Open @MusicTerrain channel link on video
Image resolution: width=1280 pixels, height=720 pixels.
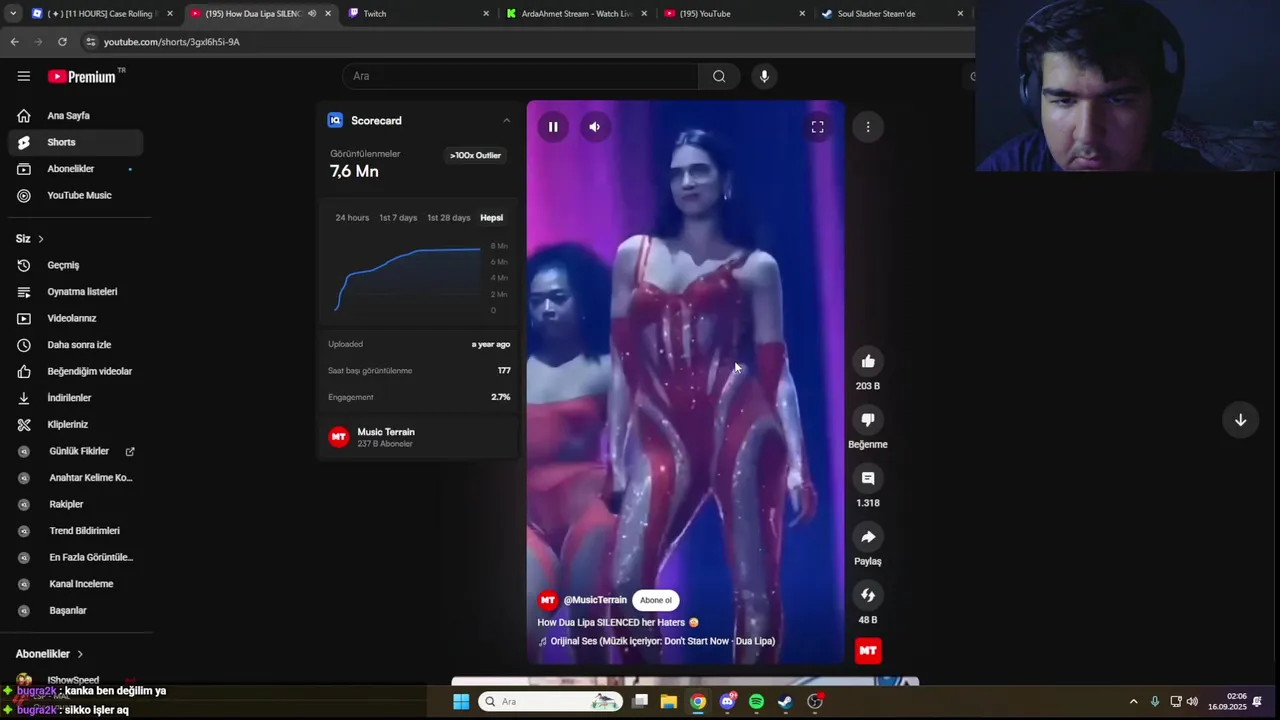(595, 600)
